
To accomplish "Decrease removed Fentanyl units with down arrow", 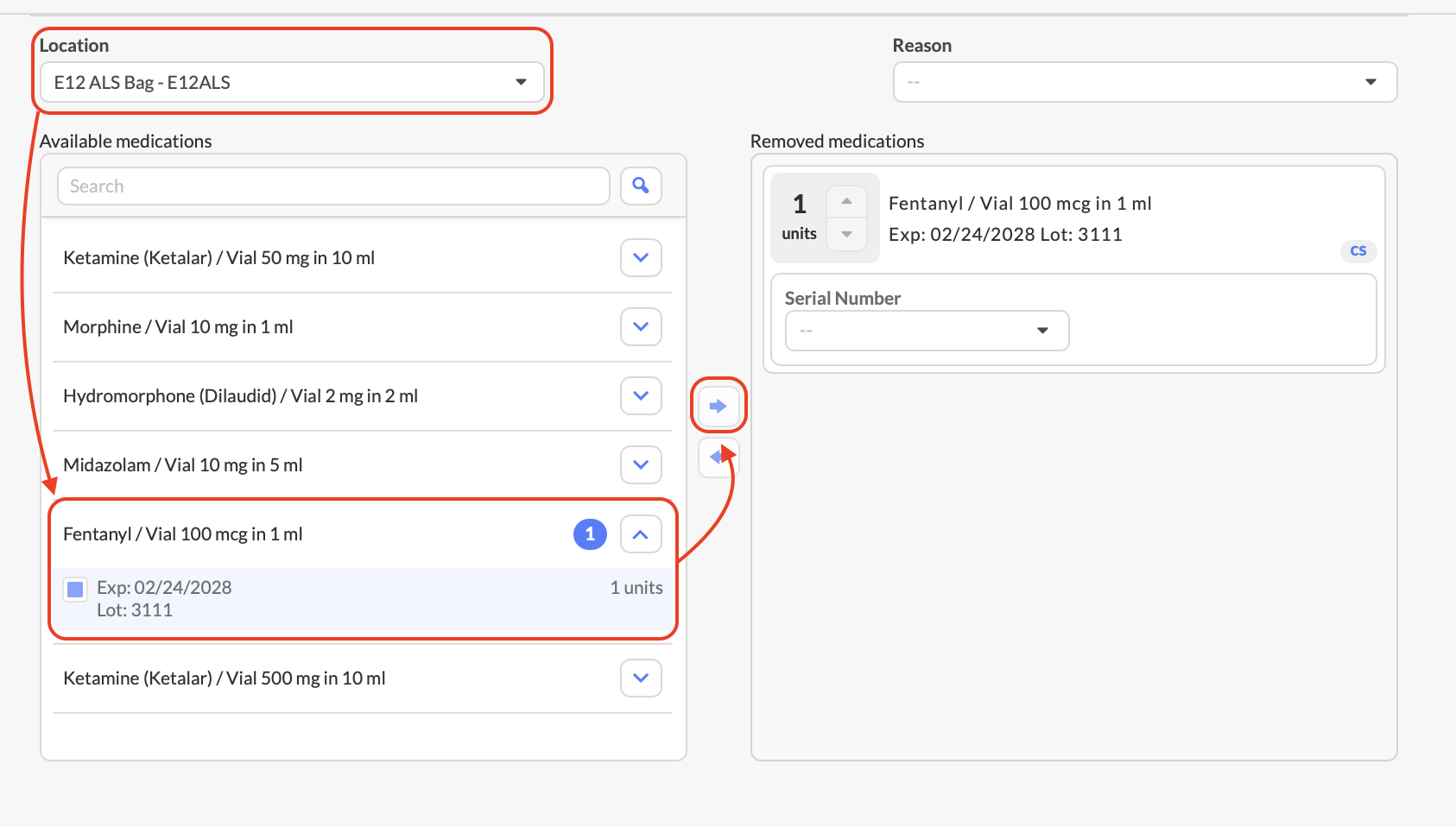I will (x=846, y=234).
